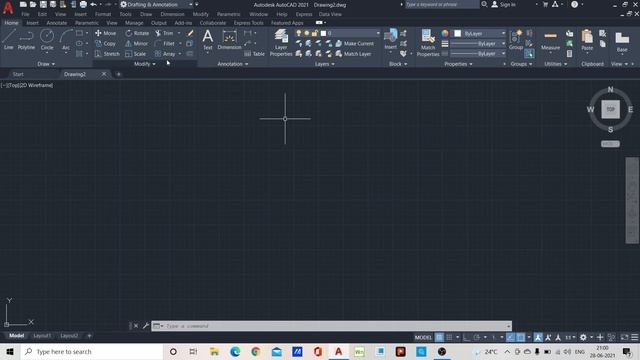Screen dimensions: 640x360
Task: Expand the Annotation panel
Action: pos(233,64)
